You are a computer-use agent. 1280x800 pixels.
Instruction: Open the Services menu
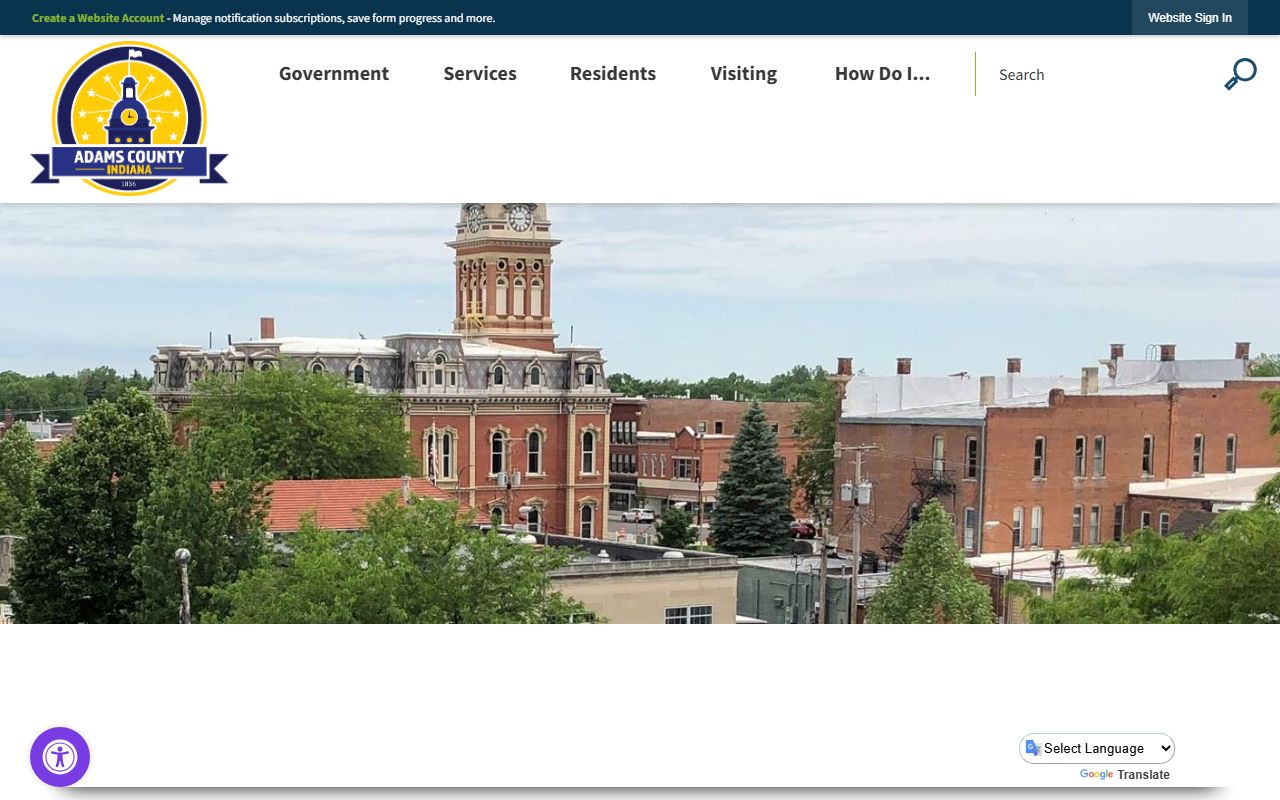[x=480, y=74]
